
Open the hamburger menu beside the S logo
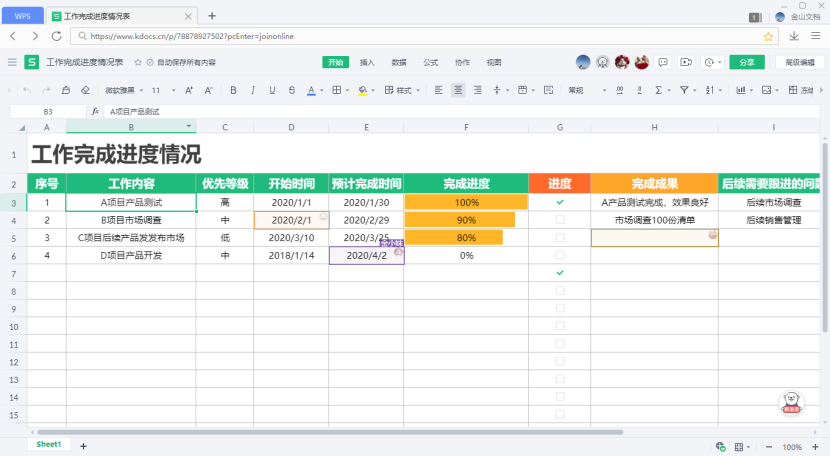12,62
